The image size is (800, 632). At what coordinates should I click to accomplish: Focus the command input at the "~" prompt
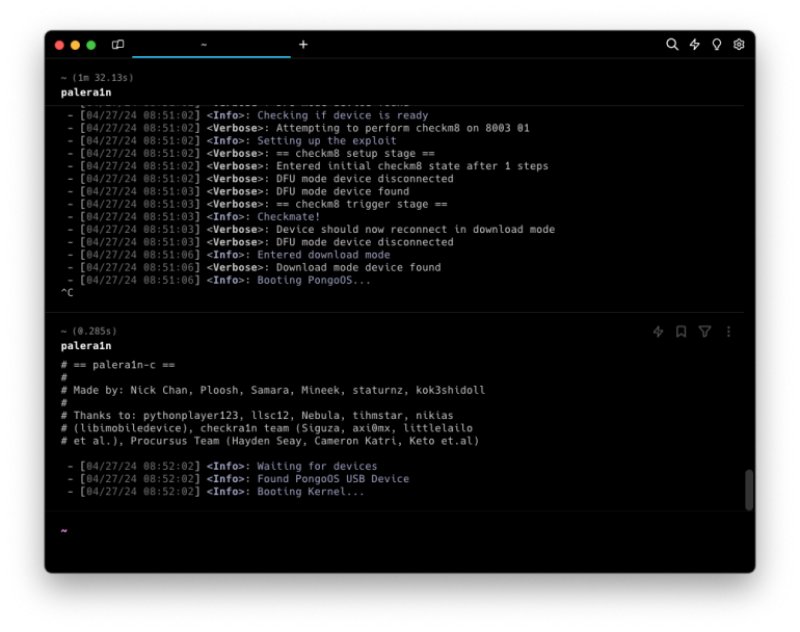click(398, 531)
